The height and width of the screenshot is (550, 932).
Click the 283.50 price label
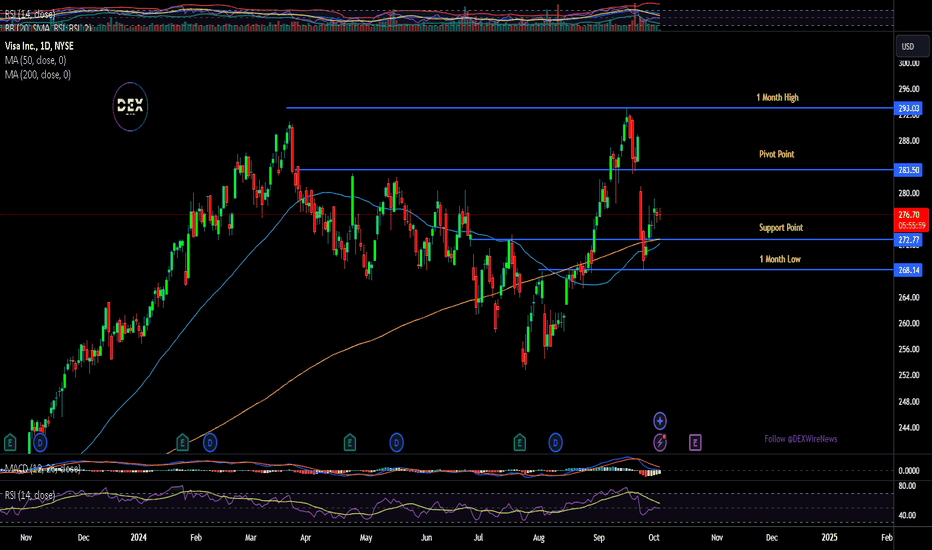pyautogui.click(x=909, y=170)
